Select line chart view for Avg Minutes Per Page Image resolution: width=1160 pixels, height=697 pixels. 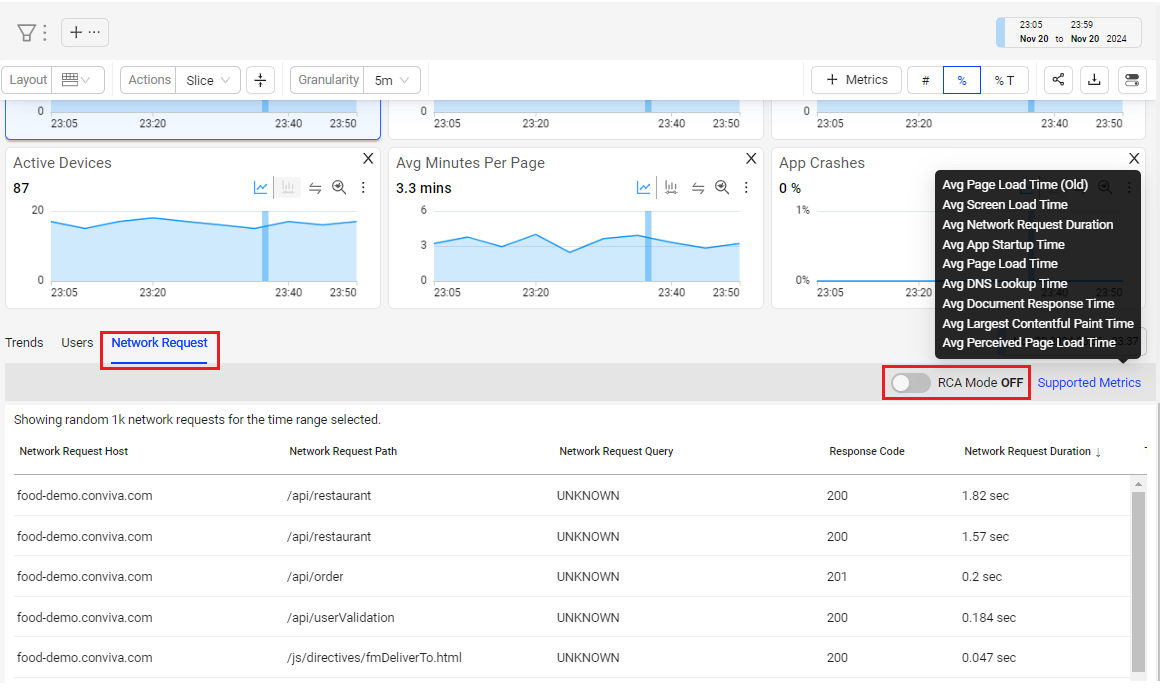tap(644, 188)
